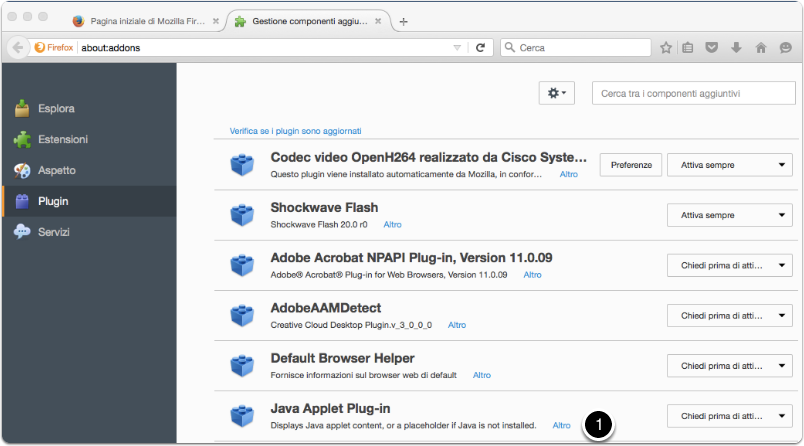The image size is (804, 446).
Task: Click Altro link for Adobe Acrobat plug-in
Action: click(532, 275)
